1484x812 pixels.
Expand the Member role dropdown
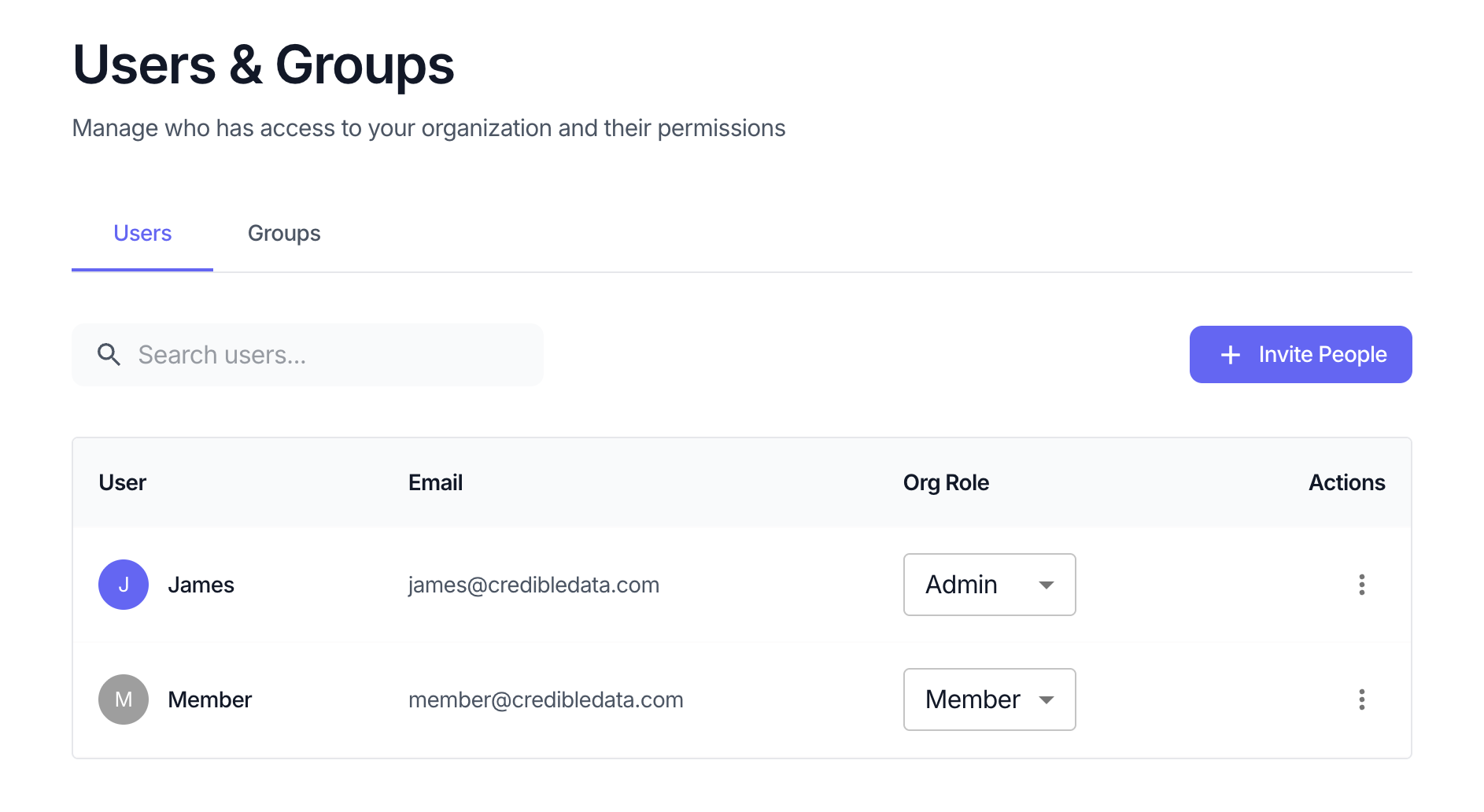tap(989, 699)
